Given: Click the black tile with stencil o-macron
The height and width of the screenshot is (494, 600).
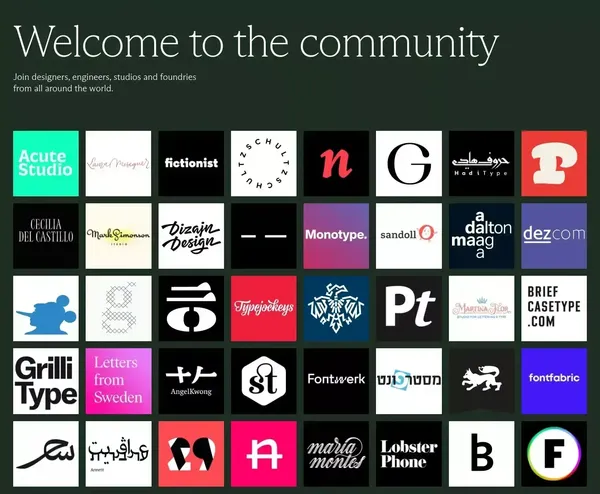Looking at the screenshot, I should 191,308.
